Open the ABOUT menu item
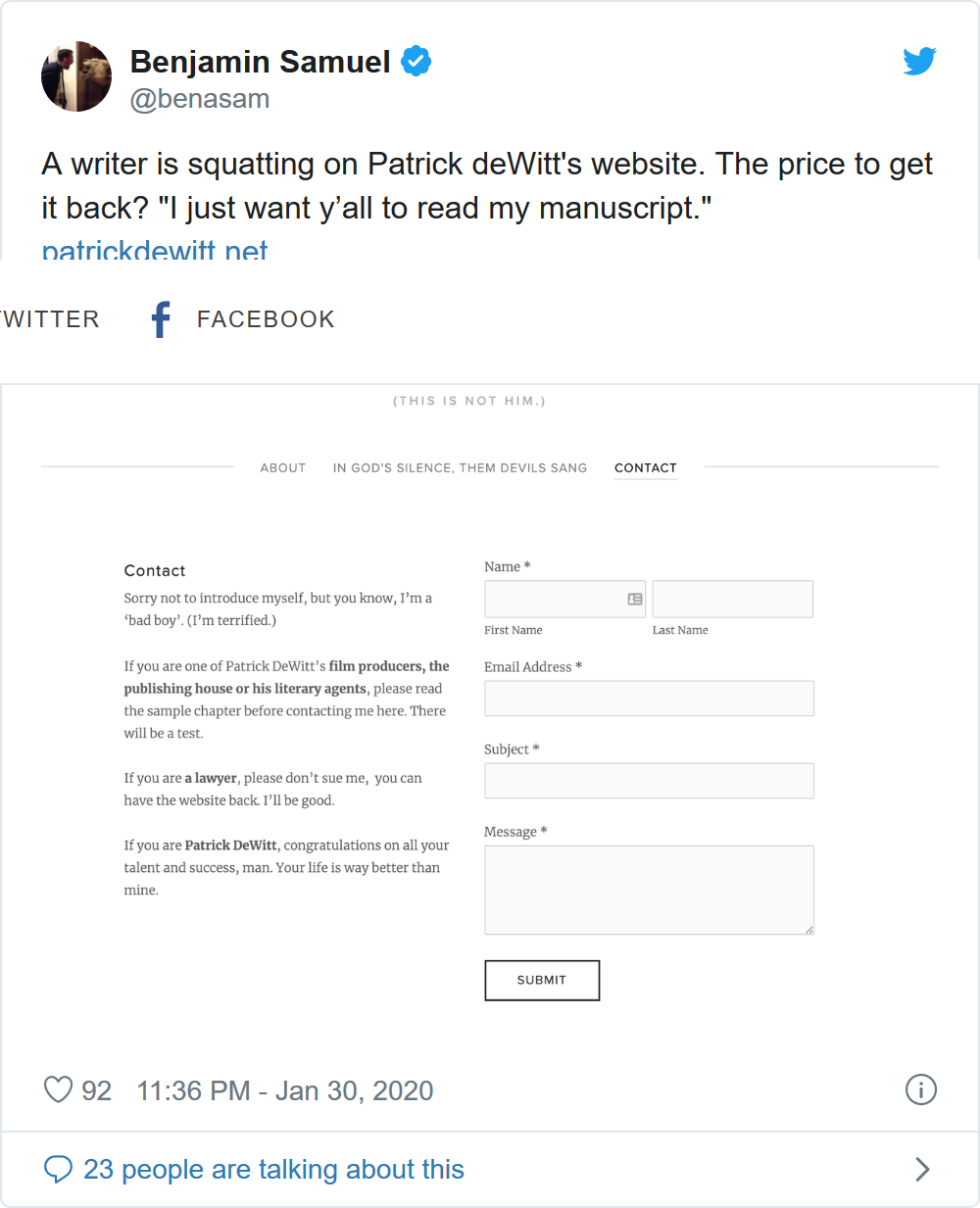 click(283, 468)
